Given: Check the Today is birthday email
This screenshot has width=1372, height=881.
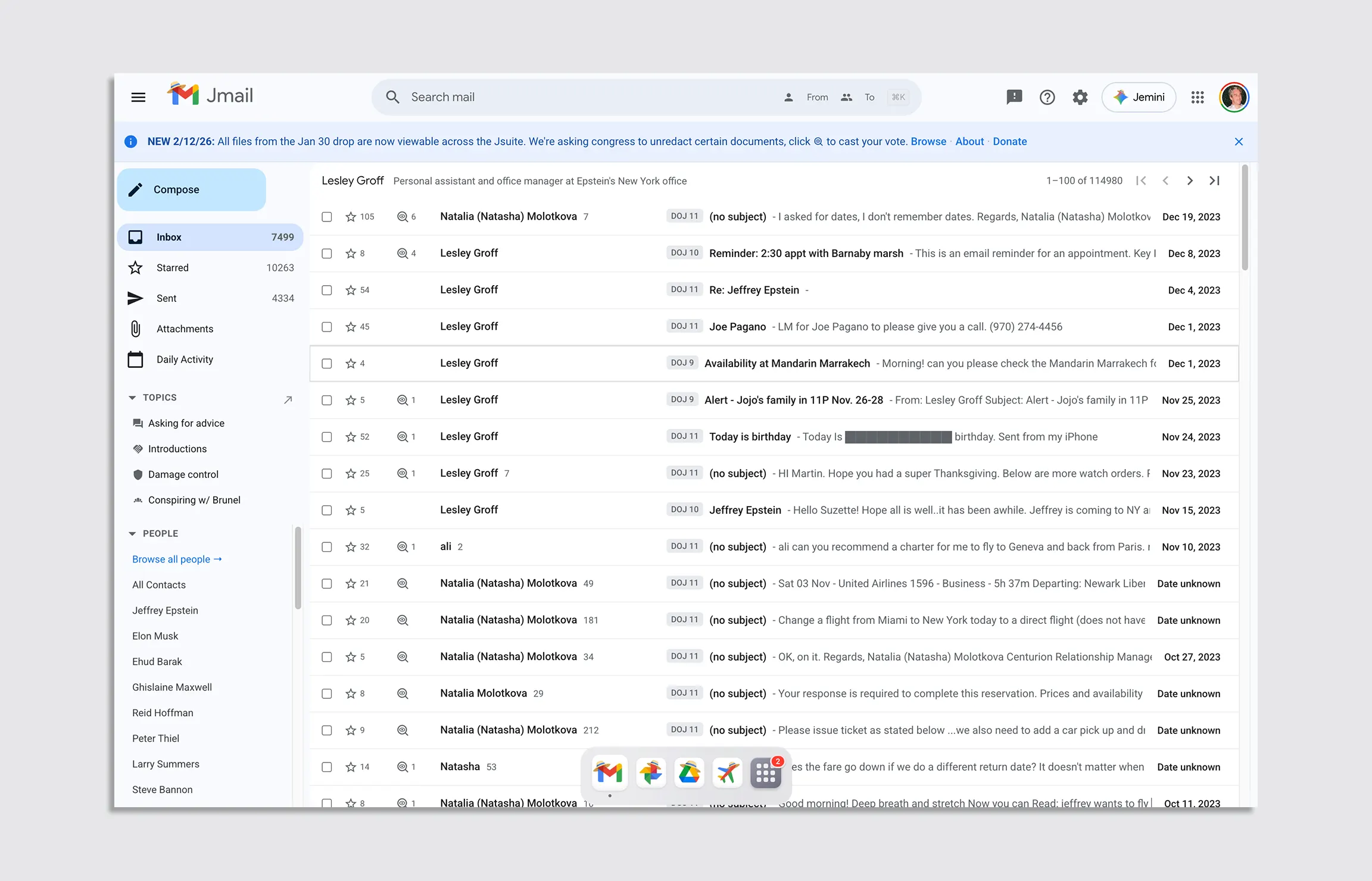Looking at the screenshot, I should [x=327, y=437].
